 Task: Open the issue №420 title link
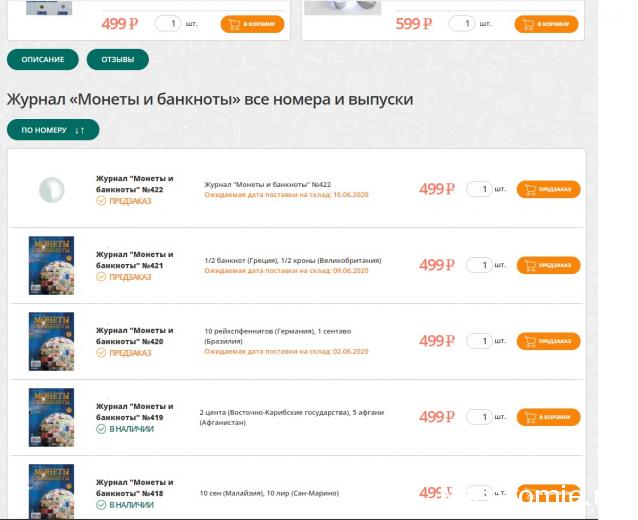(x=135, y=336)
